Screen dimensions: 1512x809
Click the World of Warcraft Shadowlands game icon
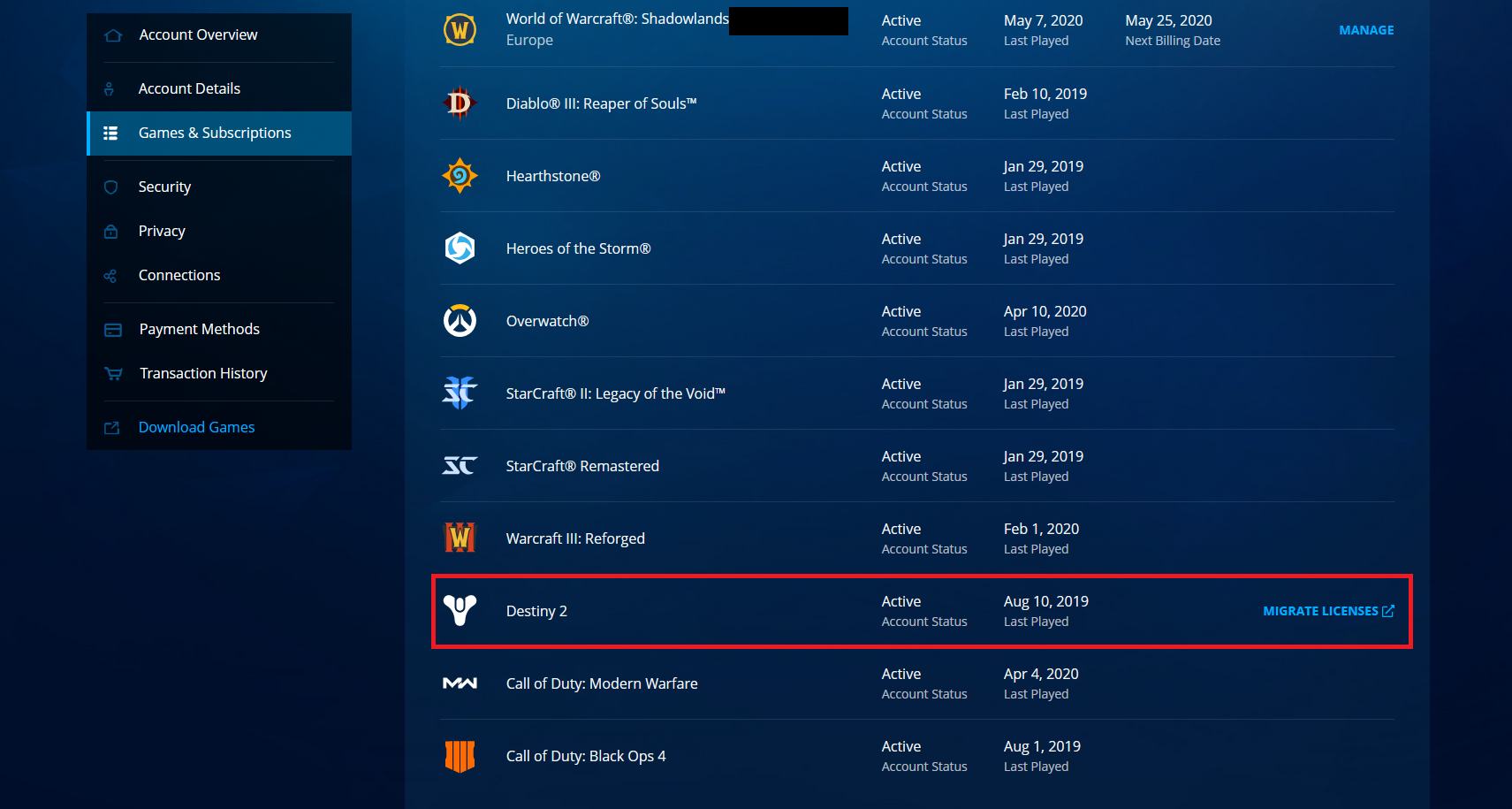click(x=460, y=30)
